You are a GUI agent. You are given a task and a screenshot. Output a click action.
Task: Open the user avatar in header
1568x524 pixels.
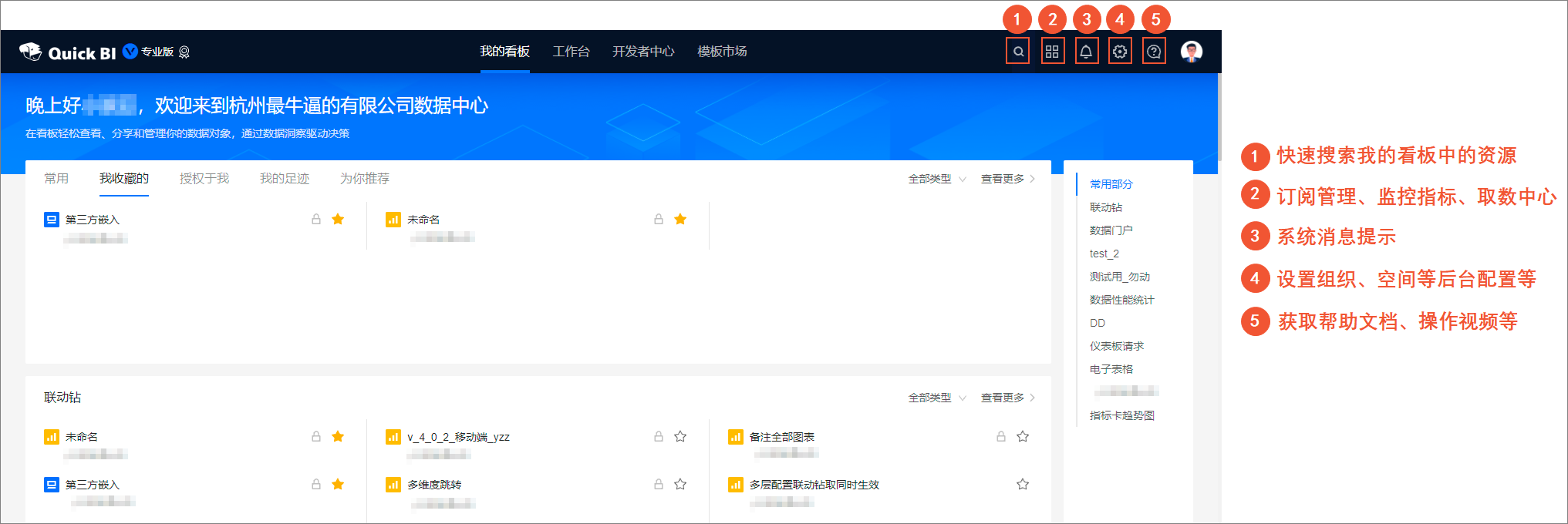tap(1192, 52)
